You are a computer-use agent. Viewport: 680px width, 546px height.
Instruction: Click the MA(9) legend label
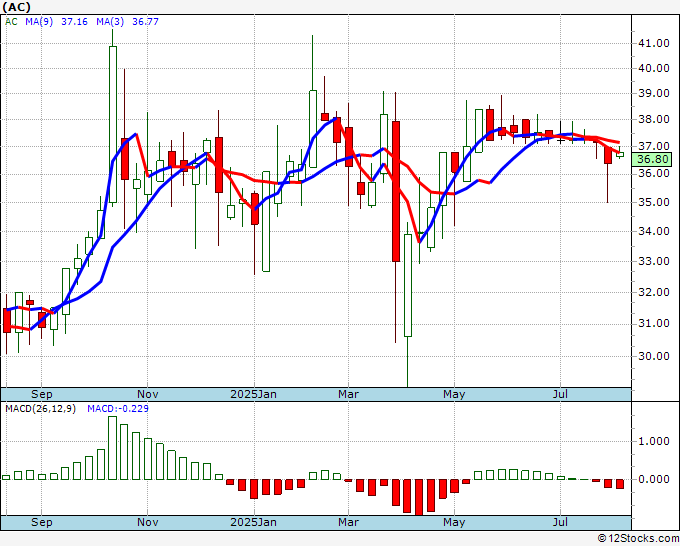39,21
